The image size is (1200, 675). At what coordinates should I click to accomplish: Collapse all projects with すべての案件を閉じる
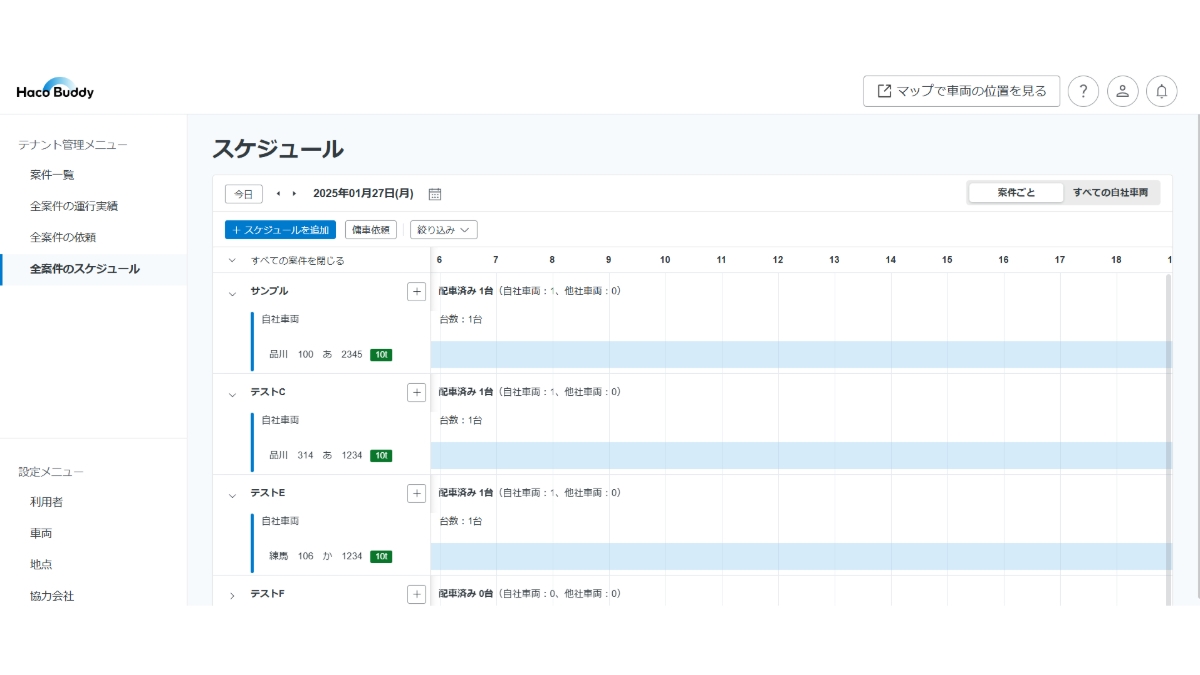coord(296,260)
